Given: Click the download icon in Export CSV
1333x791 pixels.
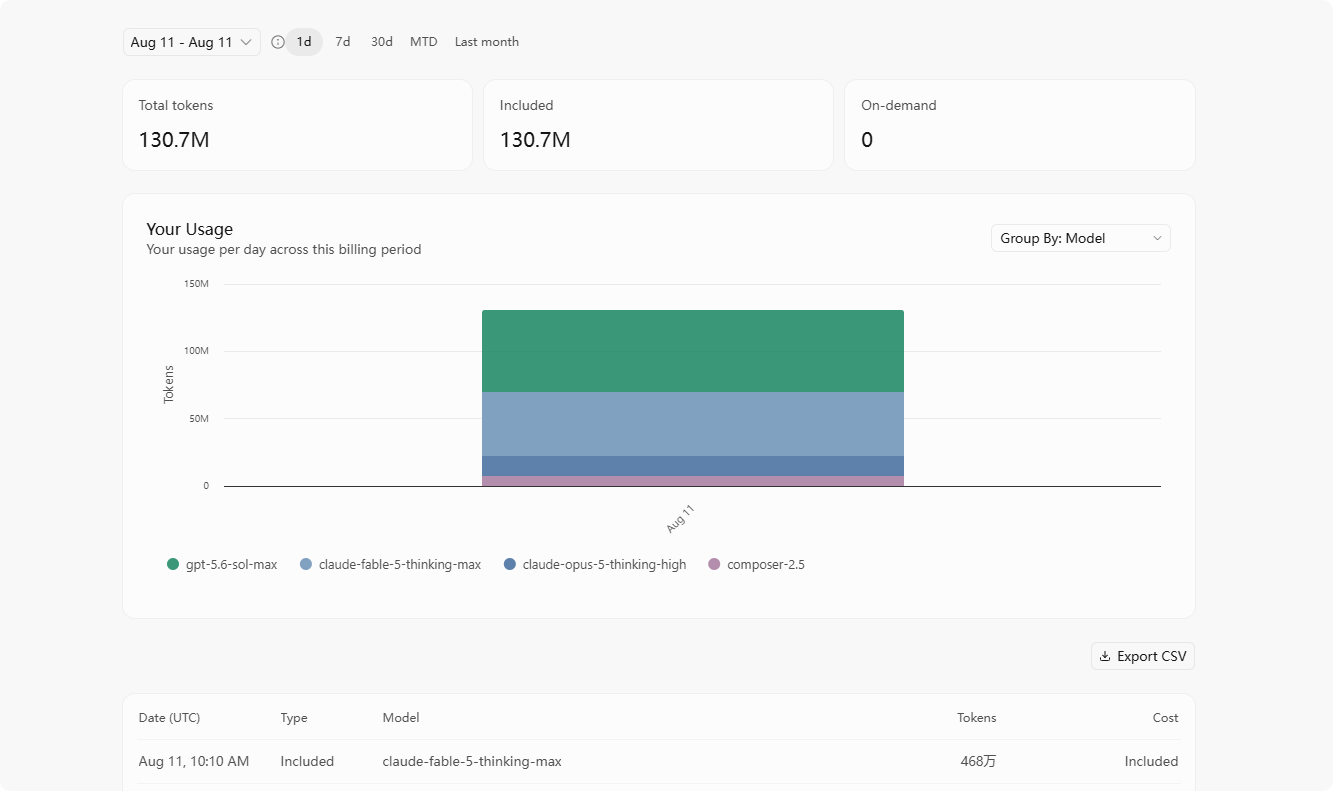Looking at the screenshot, I should pyautogui.click(x=1105, y=657).
